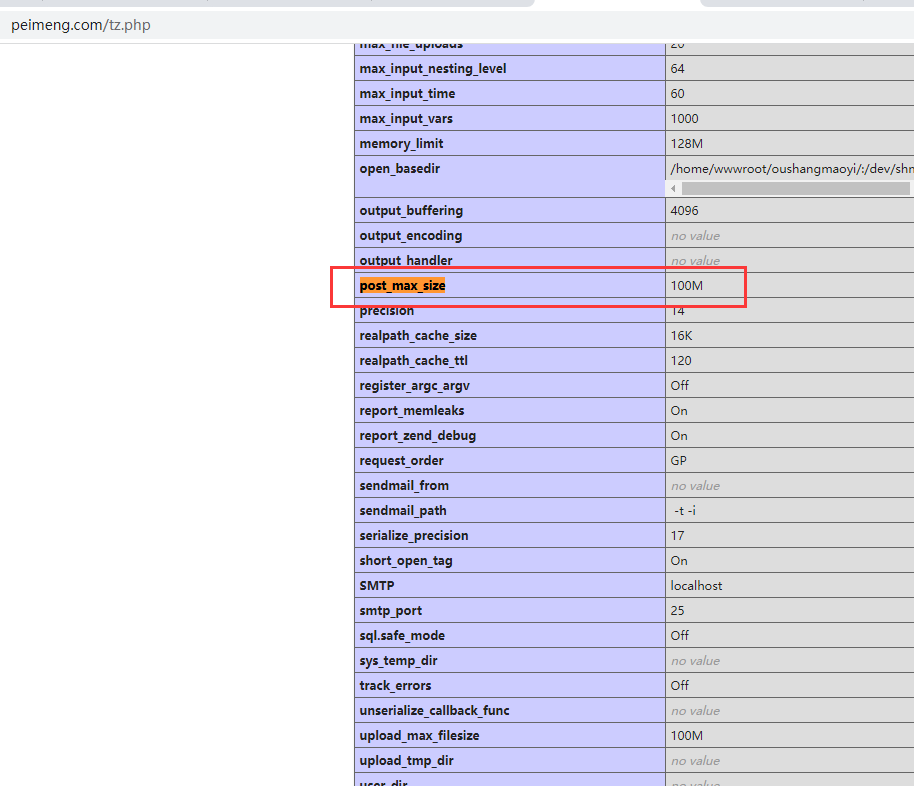Click the max_input_vars row label

[406, 119]
